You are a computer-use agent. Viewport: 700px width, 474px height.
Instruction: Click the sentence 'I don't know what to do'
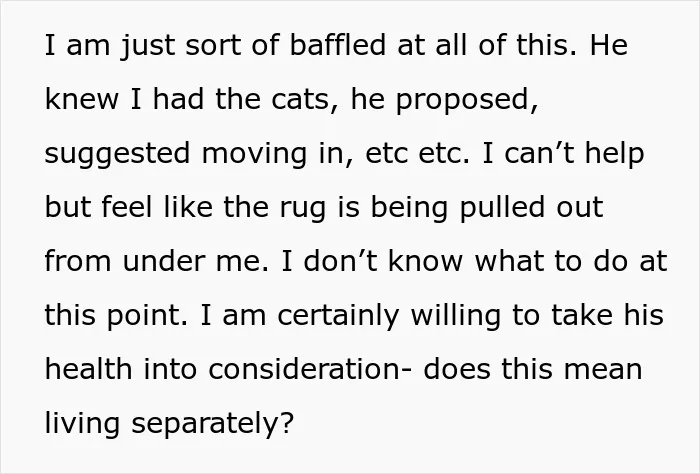[454, 261]
